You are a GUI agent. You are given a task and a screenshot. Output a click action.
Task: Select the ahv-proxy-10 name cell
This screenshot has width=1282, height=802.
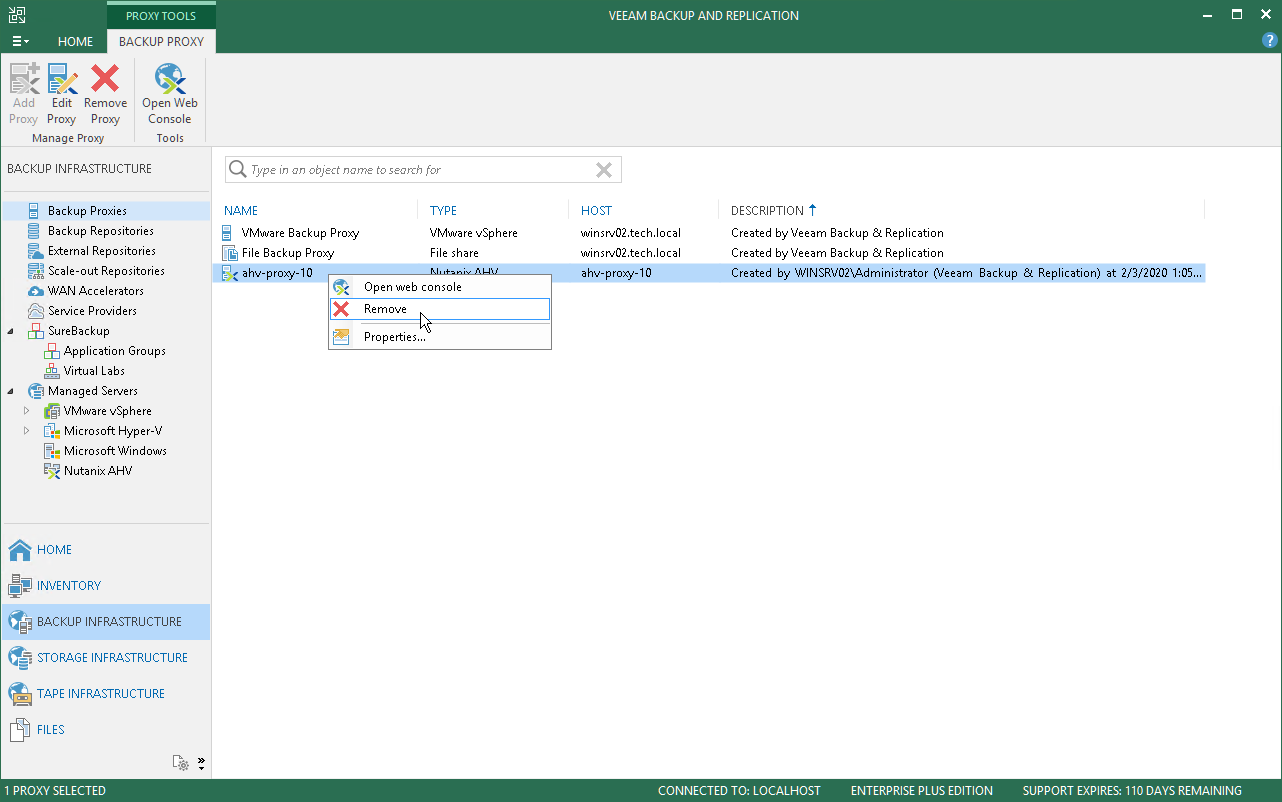(x=277, y=273)
